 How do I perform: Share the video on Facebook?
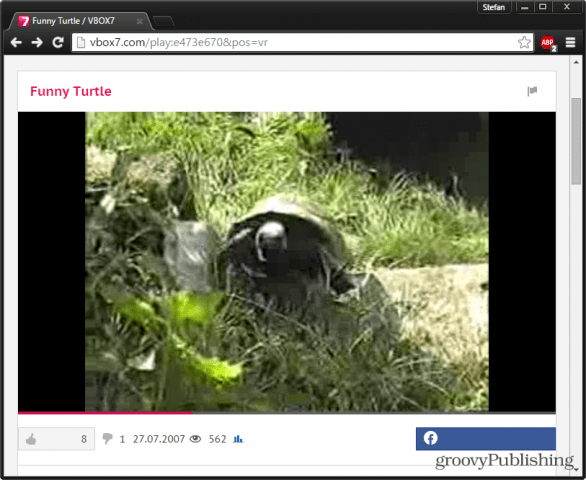coord(485,439)
